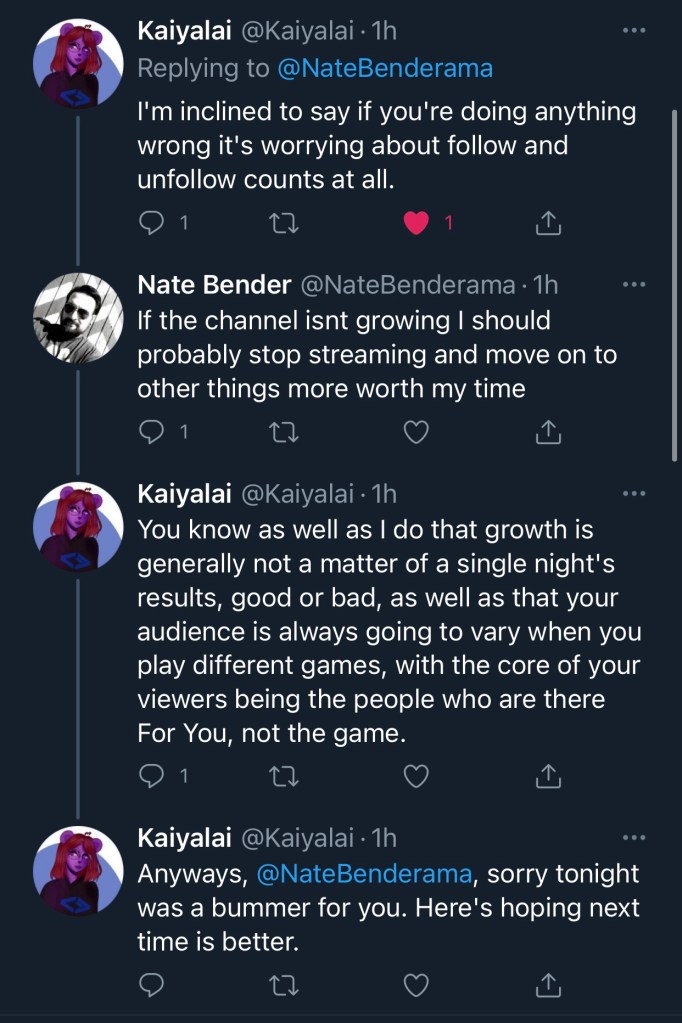Reply to Kaiyalai's tweet about follow counts
682x1023 pixels.
click(x=151, y=224)
